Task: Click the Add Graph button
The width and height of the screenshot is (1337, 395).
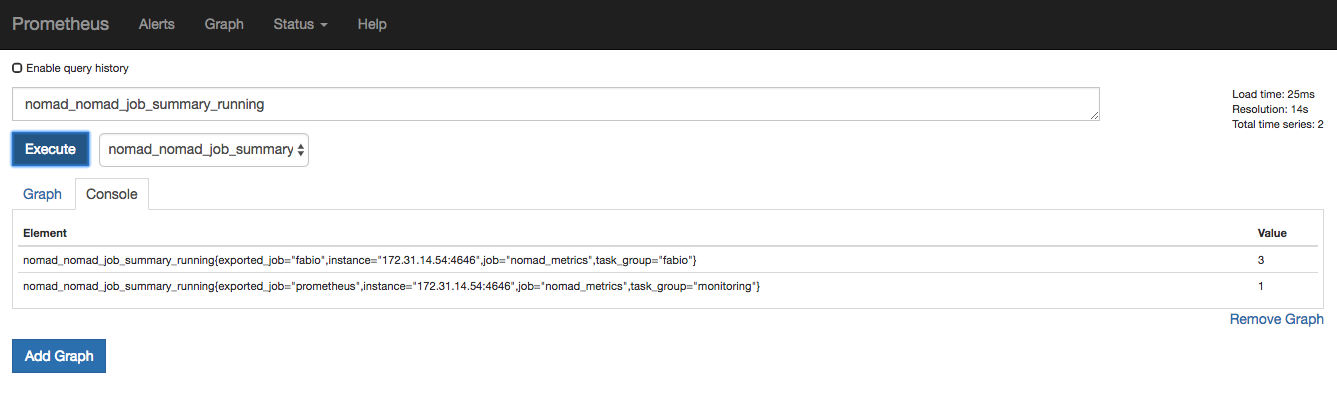Action: pos(59,356)
